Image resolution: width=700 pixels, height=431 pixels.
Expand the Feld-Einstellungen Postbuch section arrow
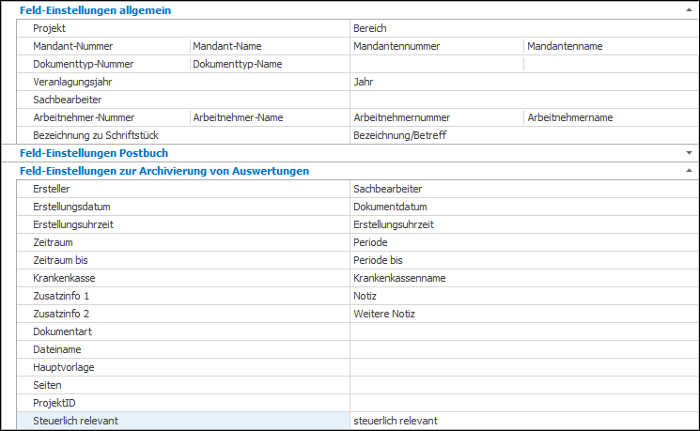(689, 153)
